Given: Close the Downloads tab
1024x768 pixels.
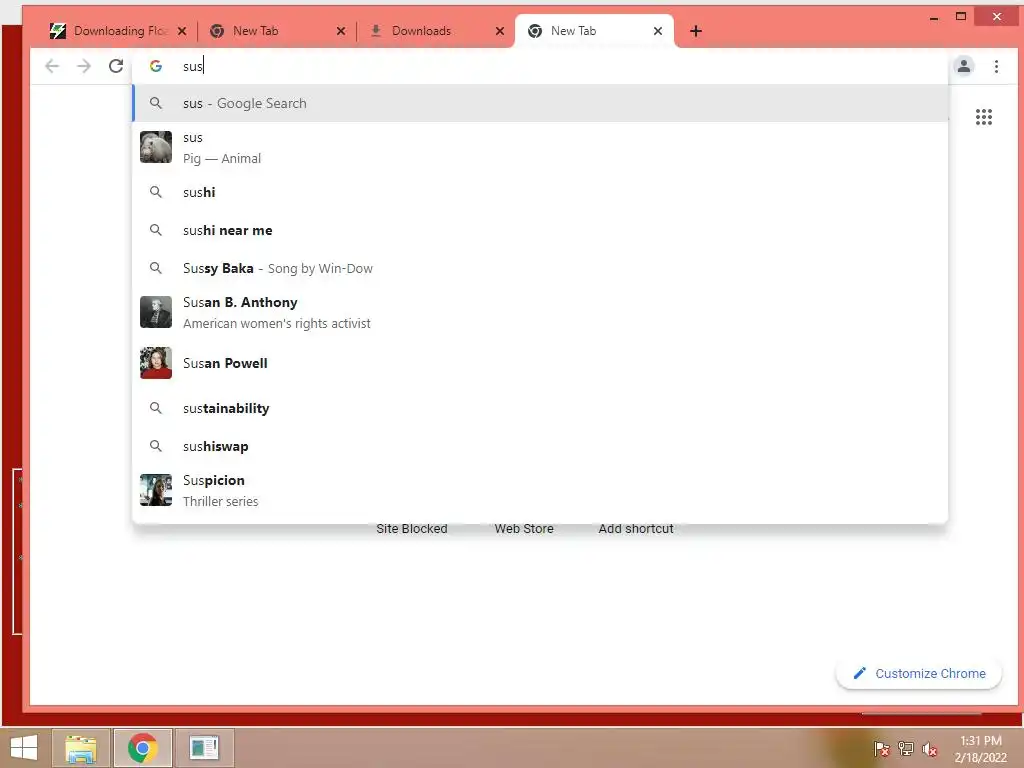Looking at the screenshot, I should [x=500, y=31].
